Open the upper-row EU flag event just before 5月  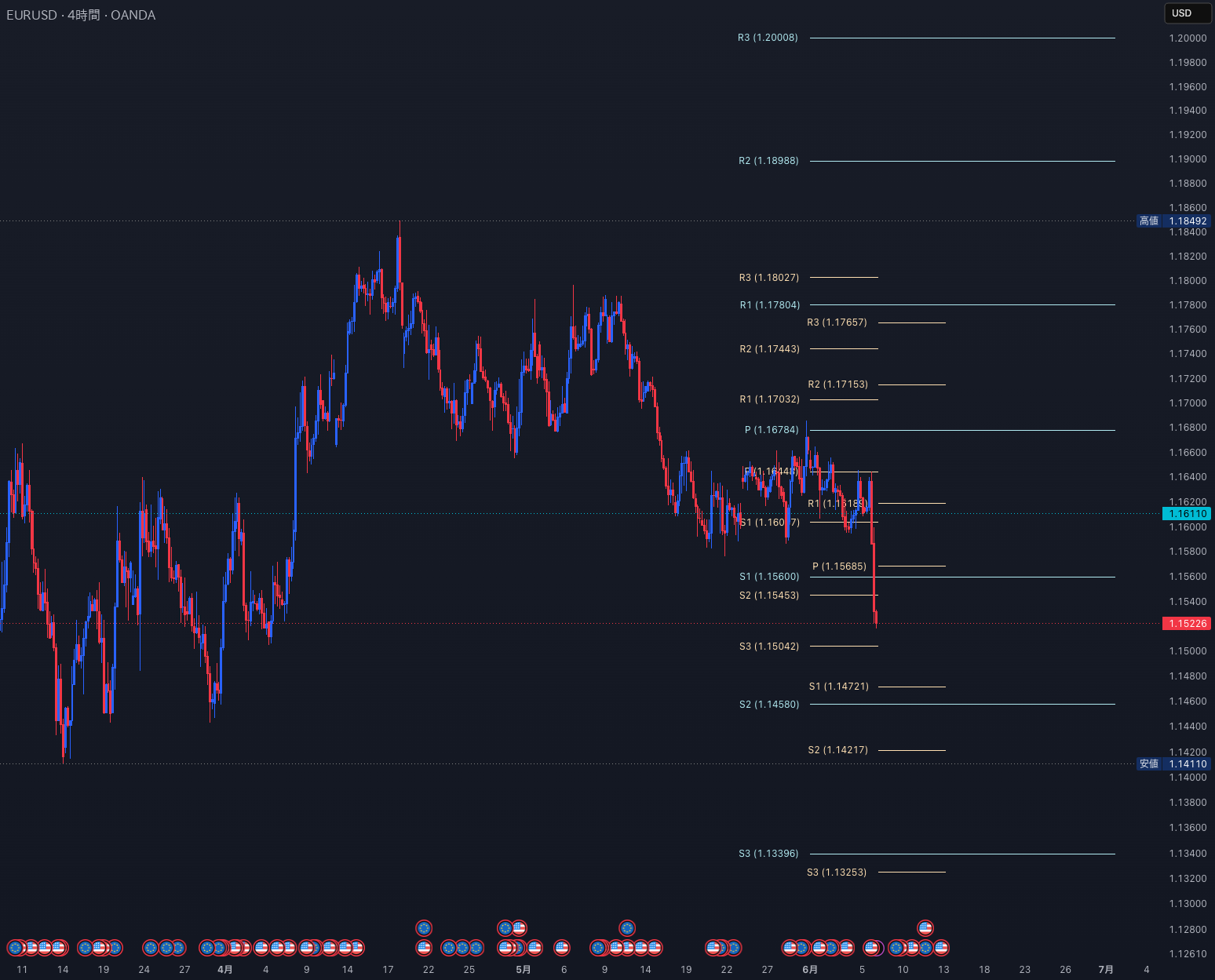click(x=505, y=928)
